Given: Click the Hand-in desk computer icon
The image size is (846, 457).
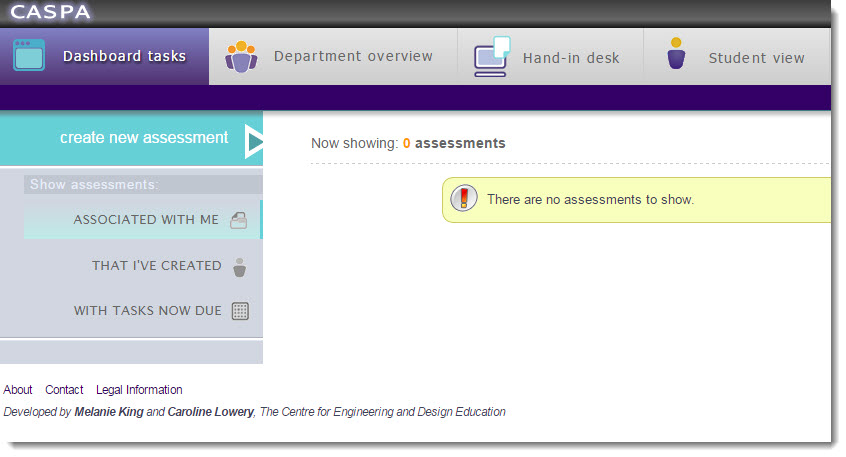Looking at the screenshot, I should (x=492, y=57).
